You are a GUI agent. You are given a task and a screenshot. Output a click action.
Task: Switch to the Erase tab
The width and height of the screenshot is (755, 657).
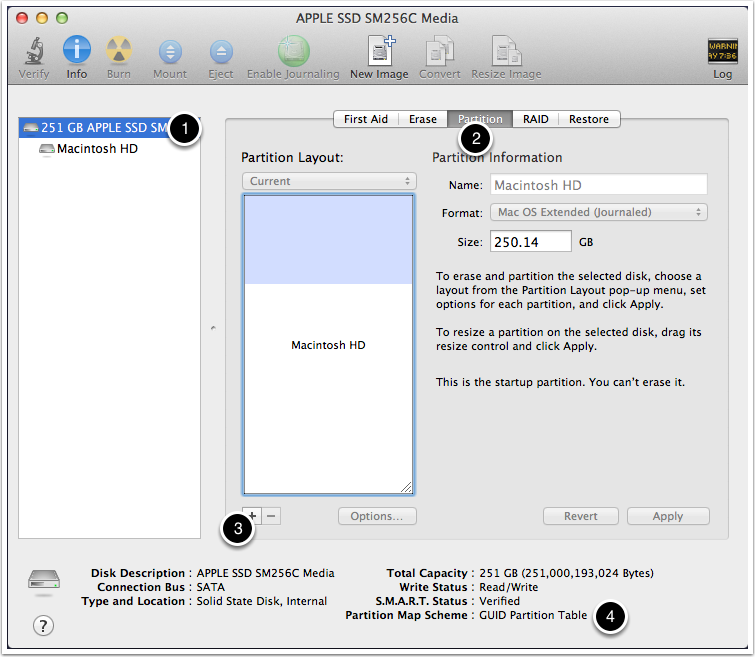422,119
